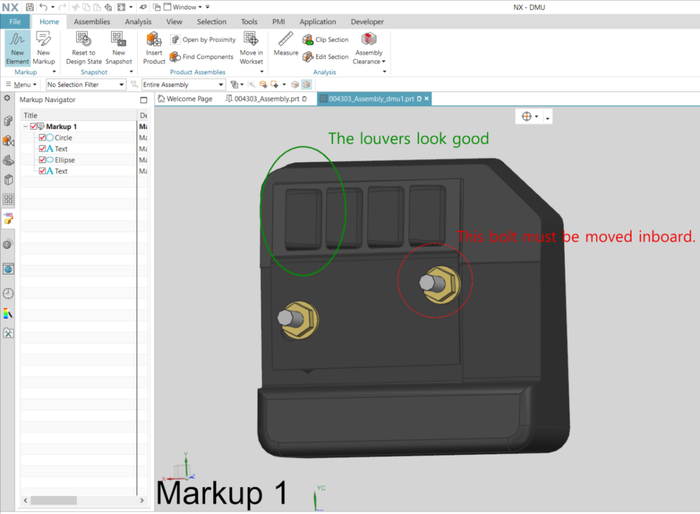Open the Clip Section tool
The image size is (700, 514).
pyautogui.click(x=325, y=40)
